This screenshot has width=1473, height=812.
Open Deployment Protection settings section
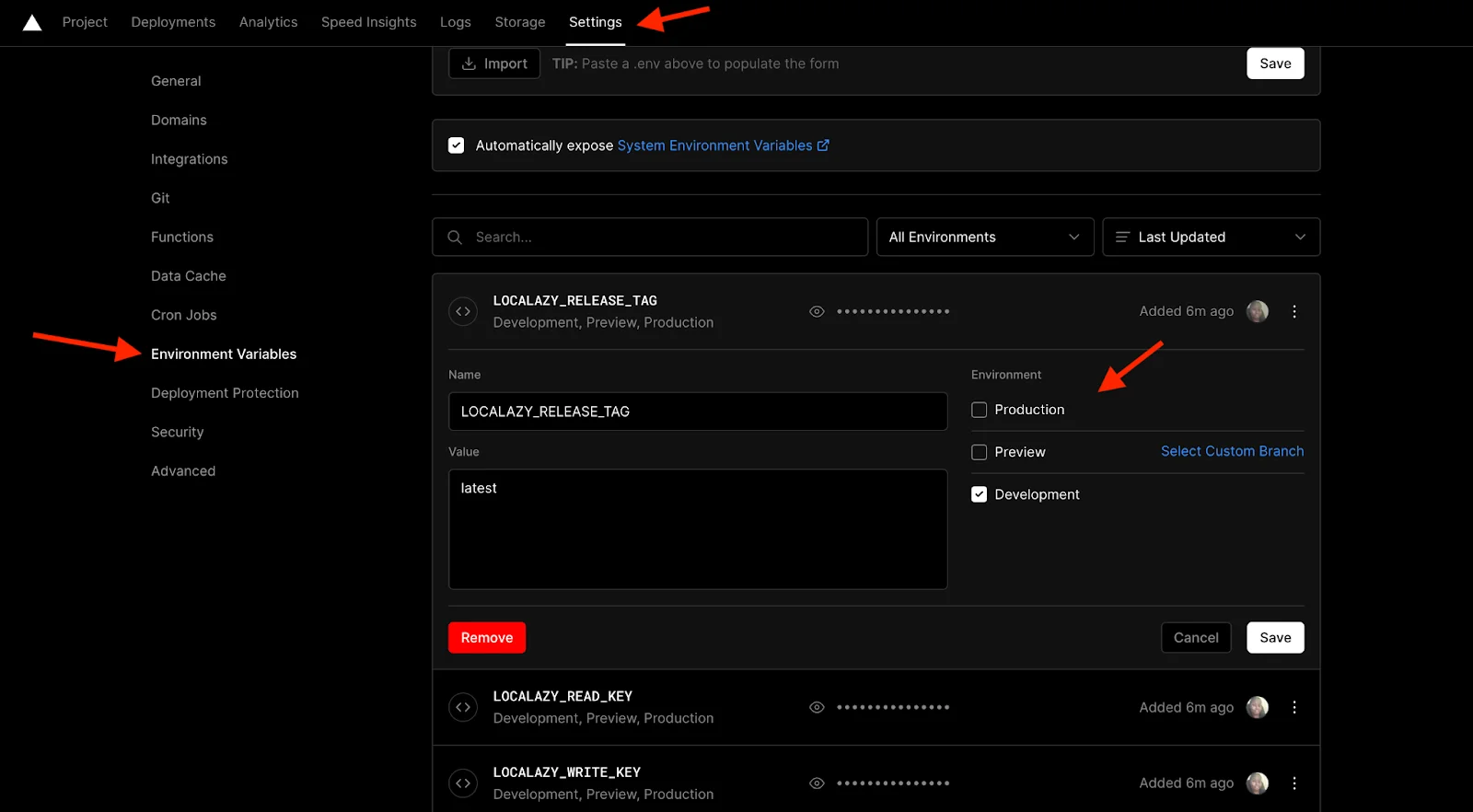[225, 393]
